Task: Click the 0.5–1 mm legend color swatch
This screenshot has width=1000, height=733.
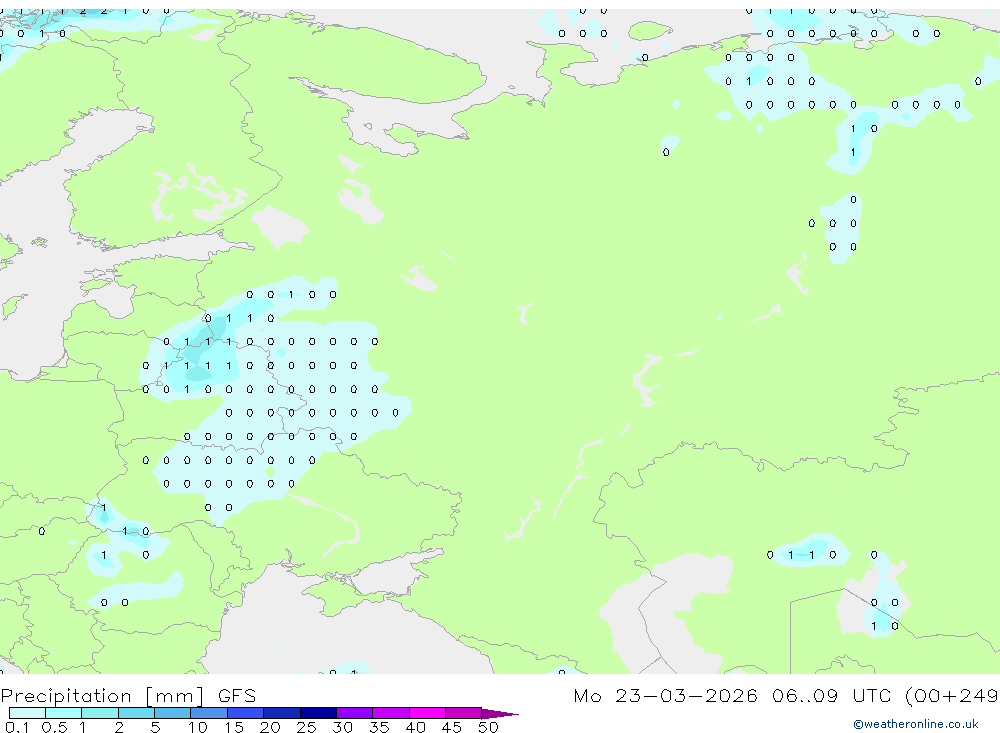Action: click(x=63, y=713)
